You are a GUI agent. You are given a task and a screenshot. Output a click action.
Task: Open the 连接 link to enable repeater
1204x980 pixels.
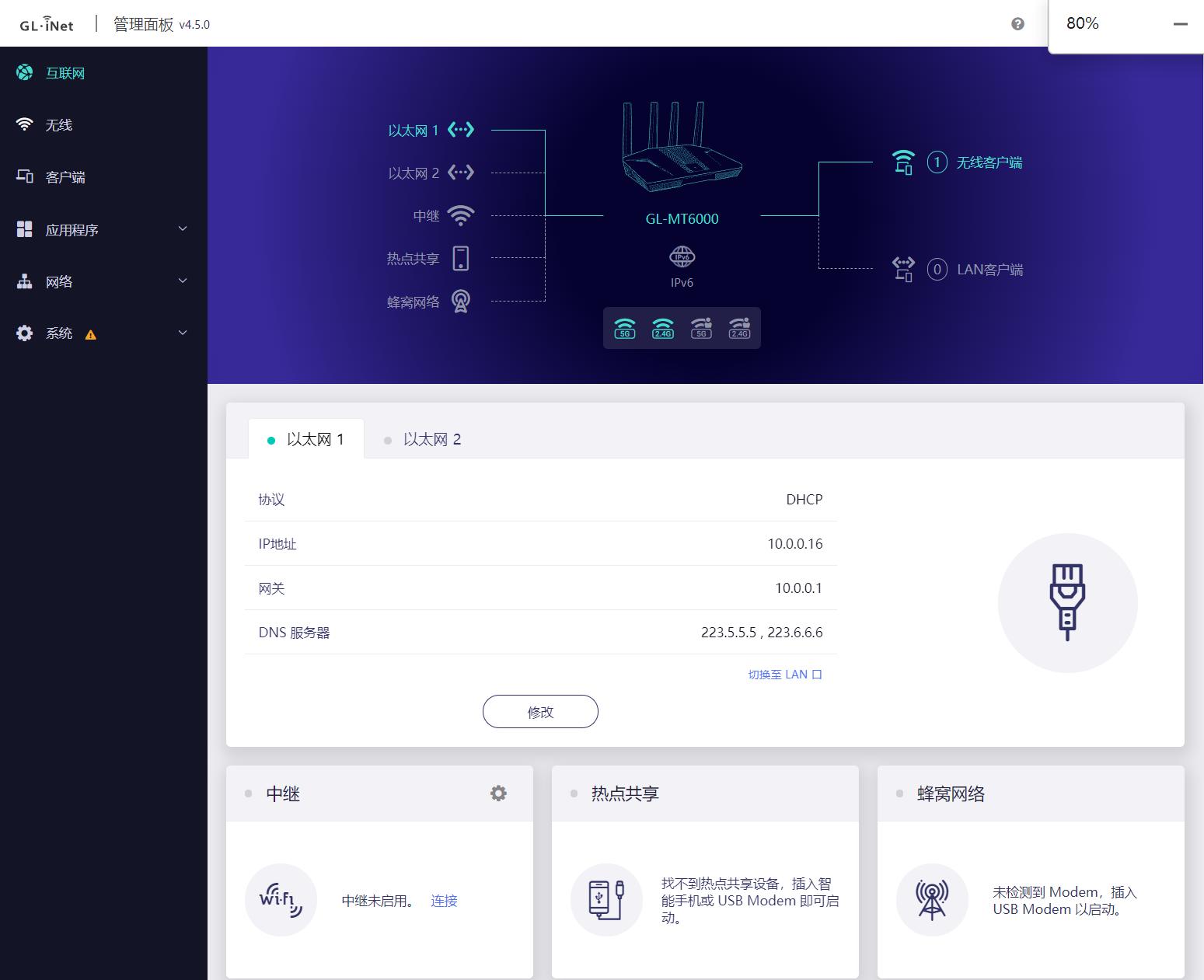[x=443, y=900]
